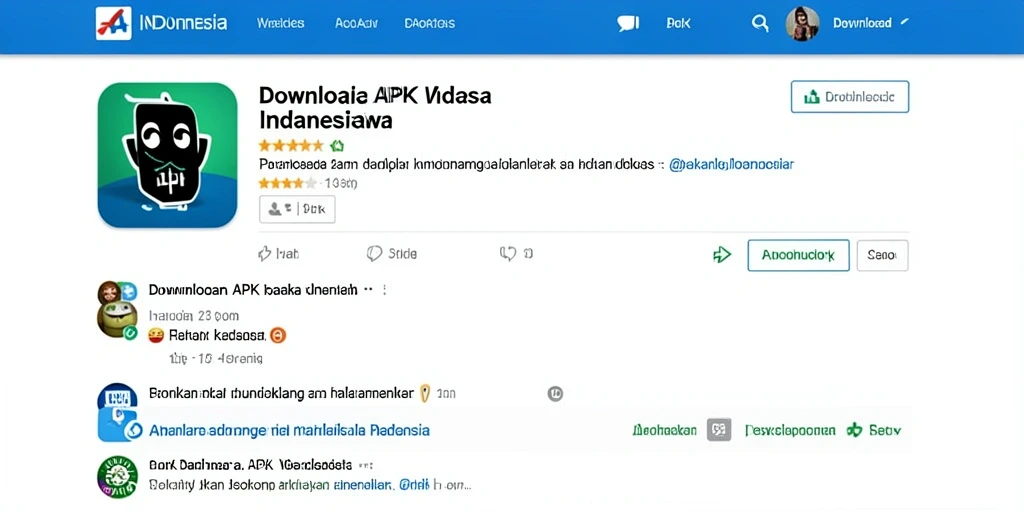
Task: Open the AcoAdv menu item
Action: click(x=357, y=24)
